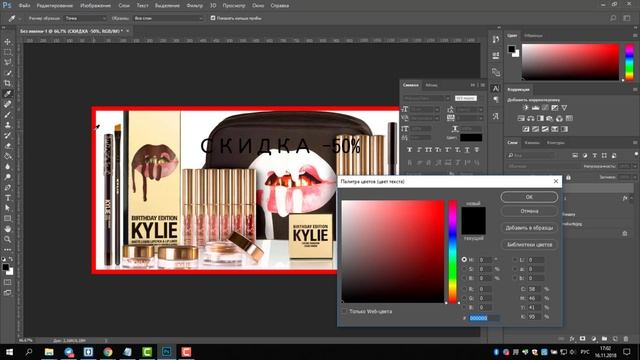Screen dimensions: 640x360
Task: Add a Levels adjustment layer
Action: click(536, 108)
